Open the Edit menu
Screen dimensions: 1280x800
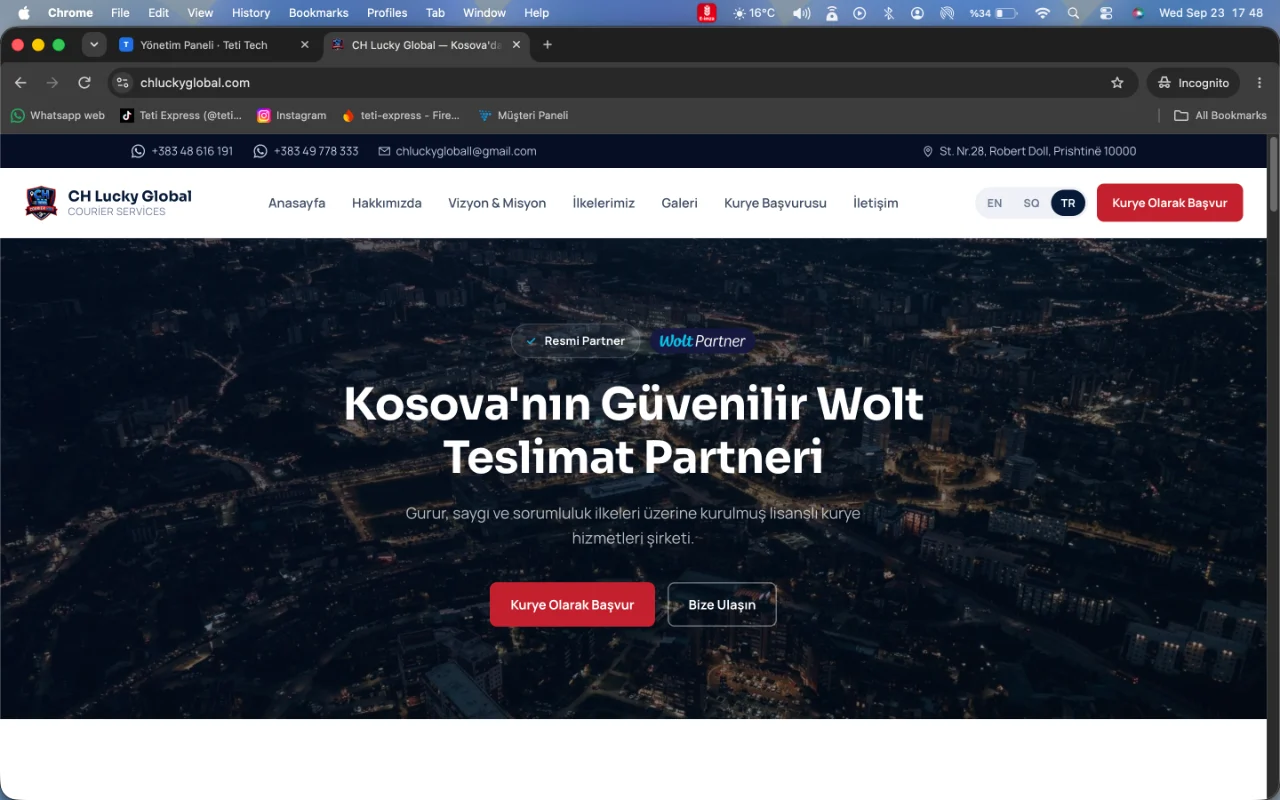coord(158,13)
